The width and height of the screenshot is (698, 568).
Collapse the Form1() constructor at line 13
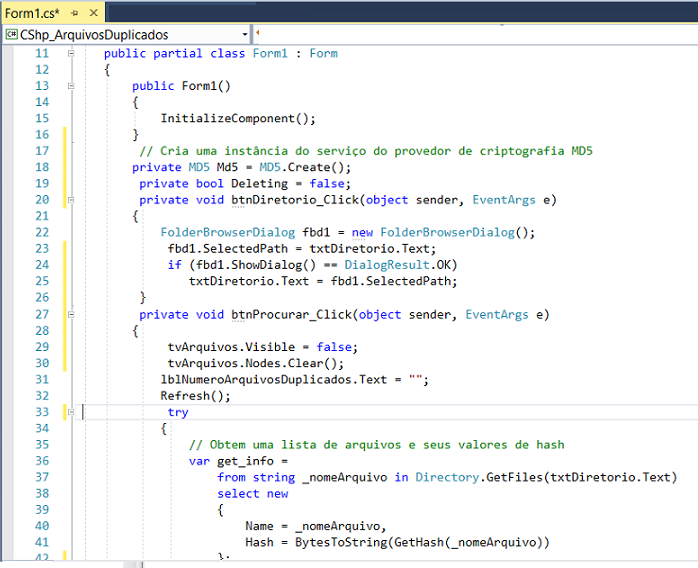(x=71, y=86)
